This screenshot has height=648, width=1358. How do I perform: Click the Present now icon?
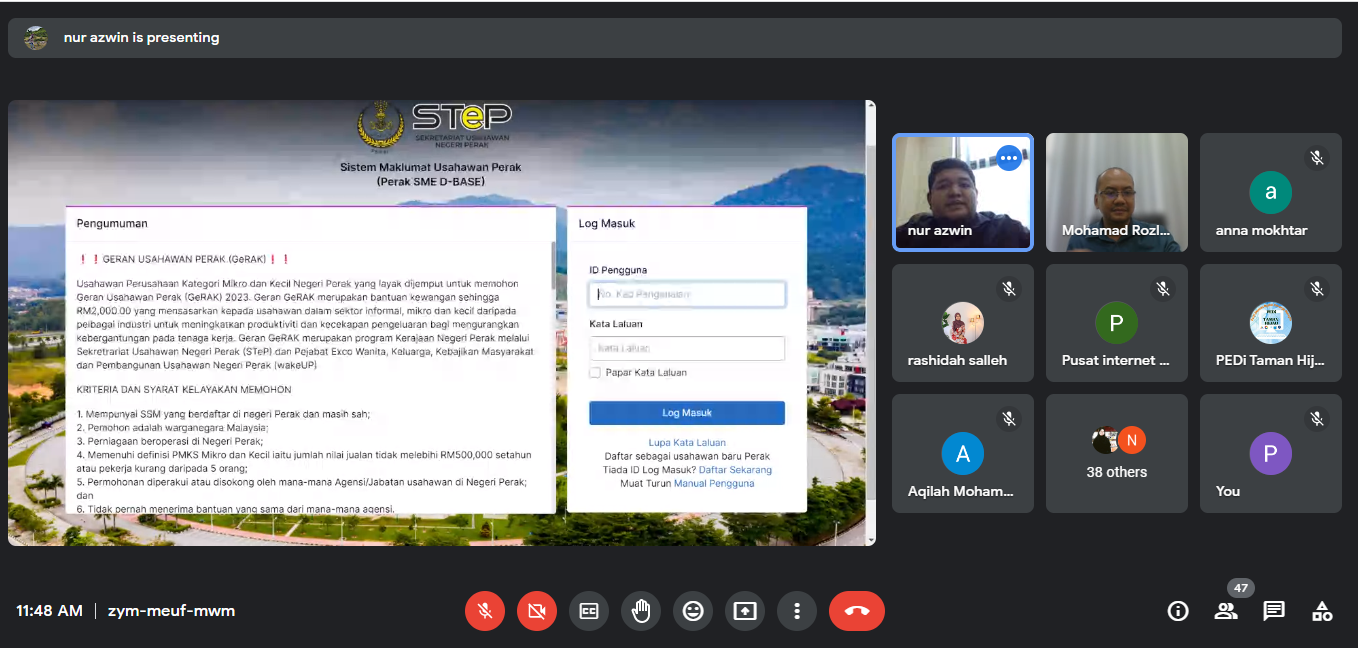click(745, 611)
